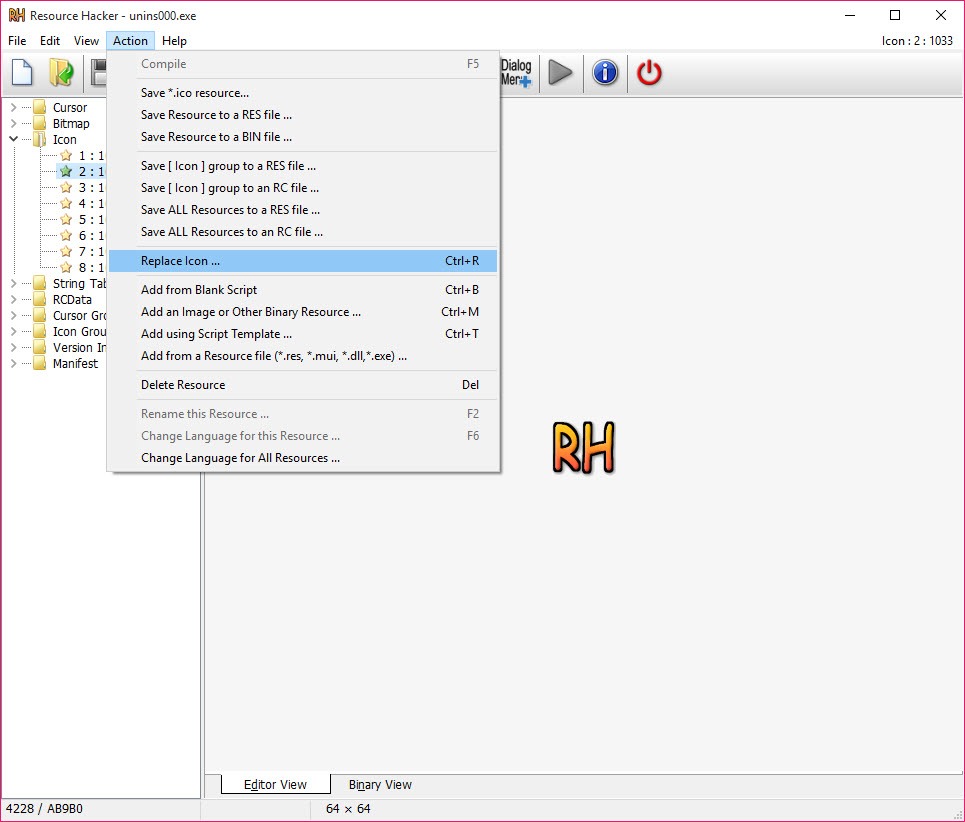This screenshot has width=965, height=822.
Task: Expand the Manifest tree node
Action: pos(14,364)
